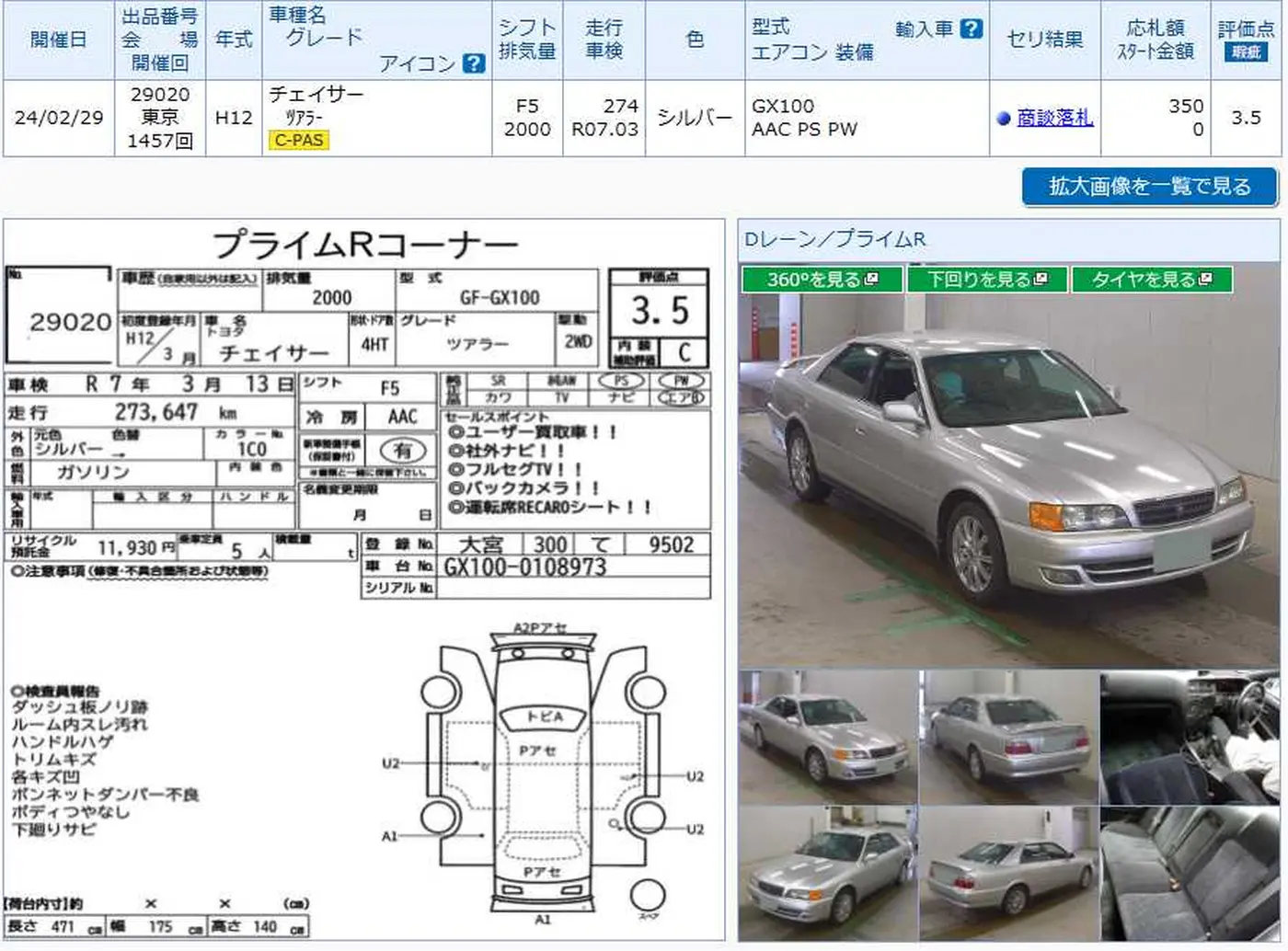1288x951 pixels.
Task: Click the 開催日 column header
Action: click(x=59, y=40)
